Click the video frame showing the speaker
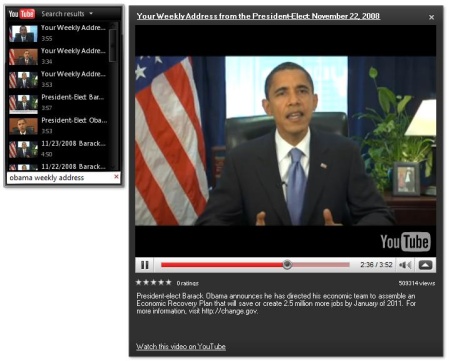This screenshot has height=361, width=450. [285, 141]
